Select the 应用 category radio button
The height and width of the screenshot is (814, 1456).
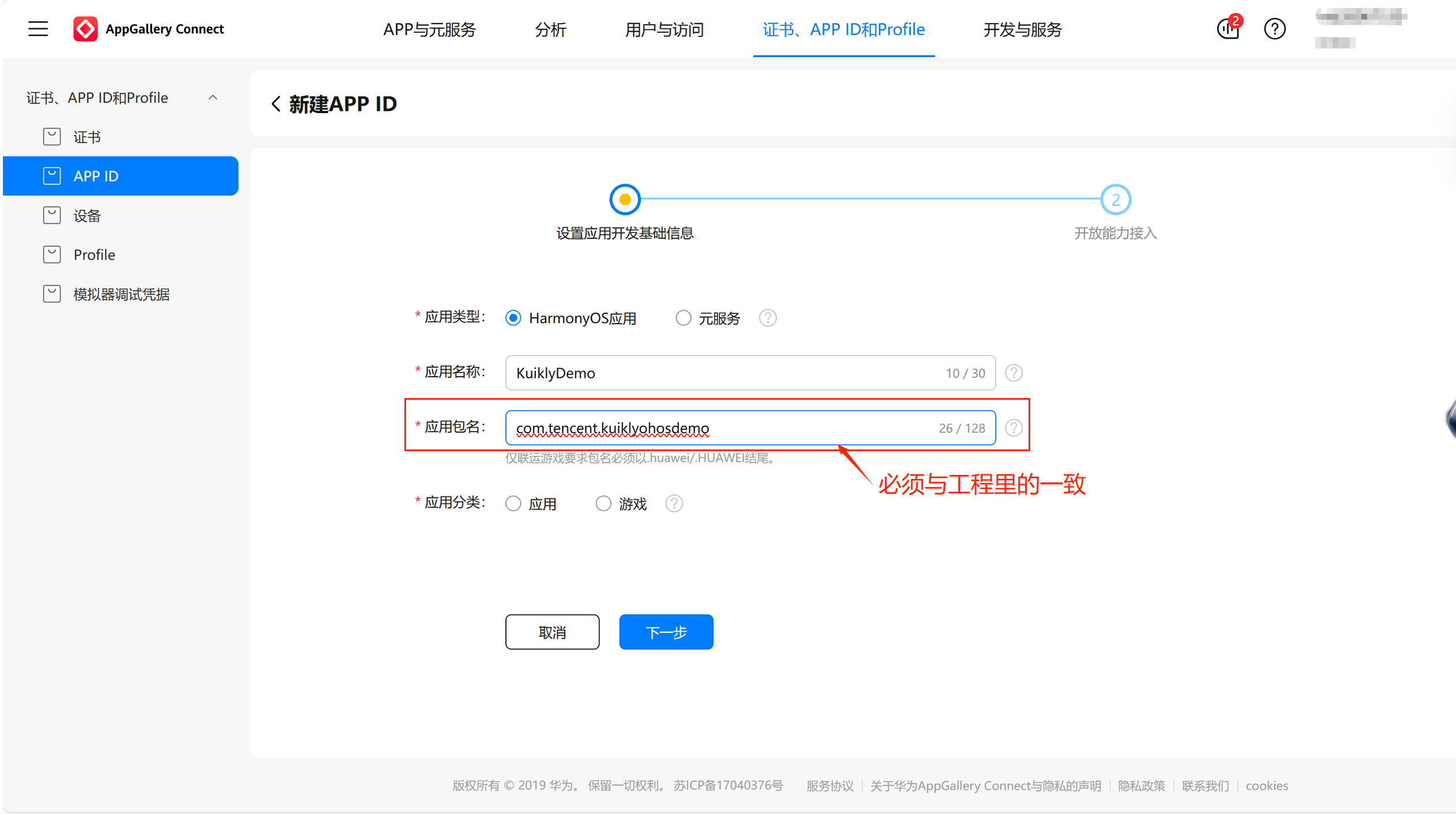point(513,504)
